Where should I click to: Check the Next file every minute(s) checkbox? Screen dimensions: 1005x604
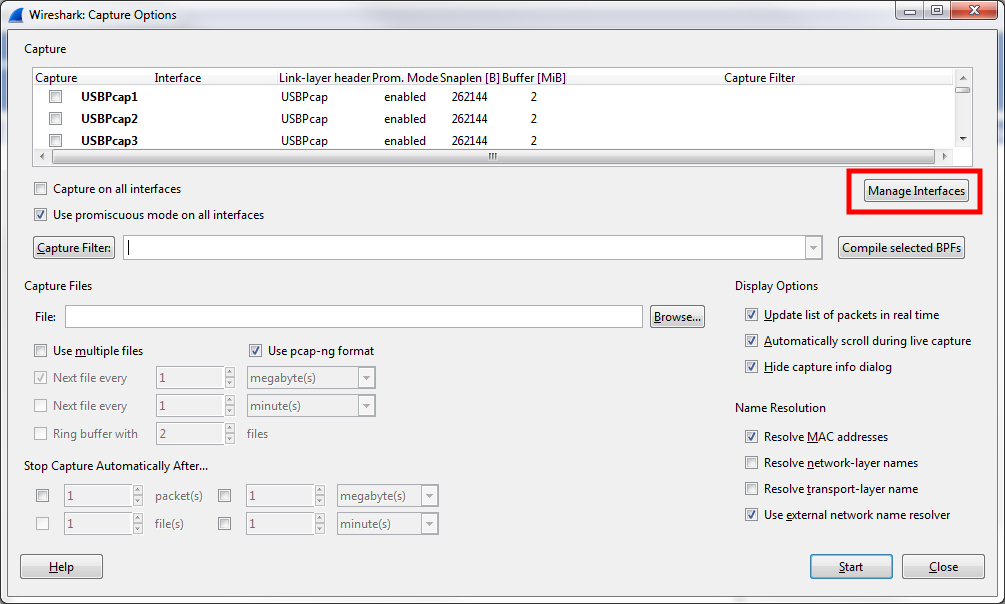(x=40, y=406)
